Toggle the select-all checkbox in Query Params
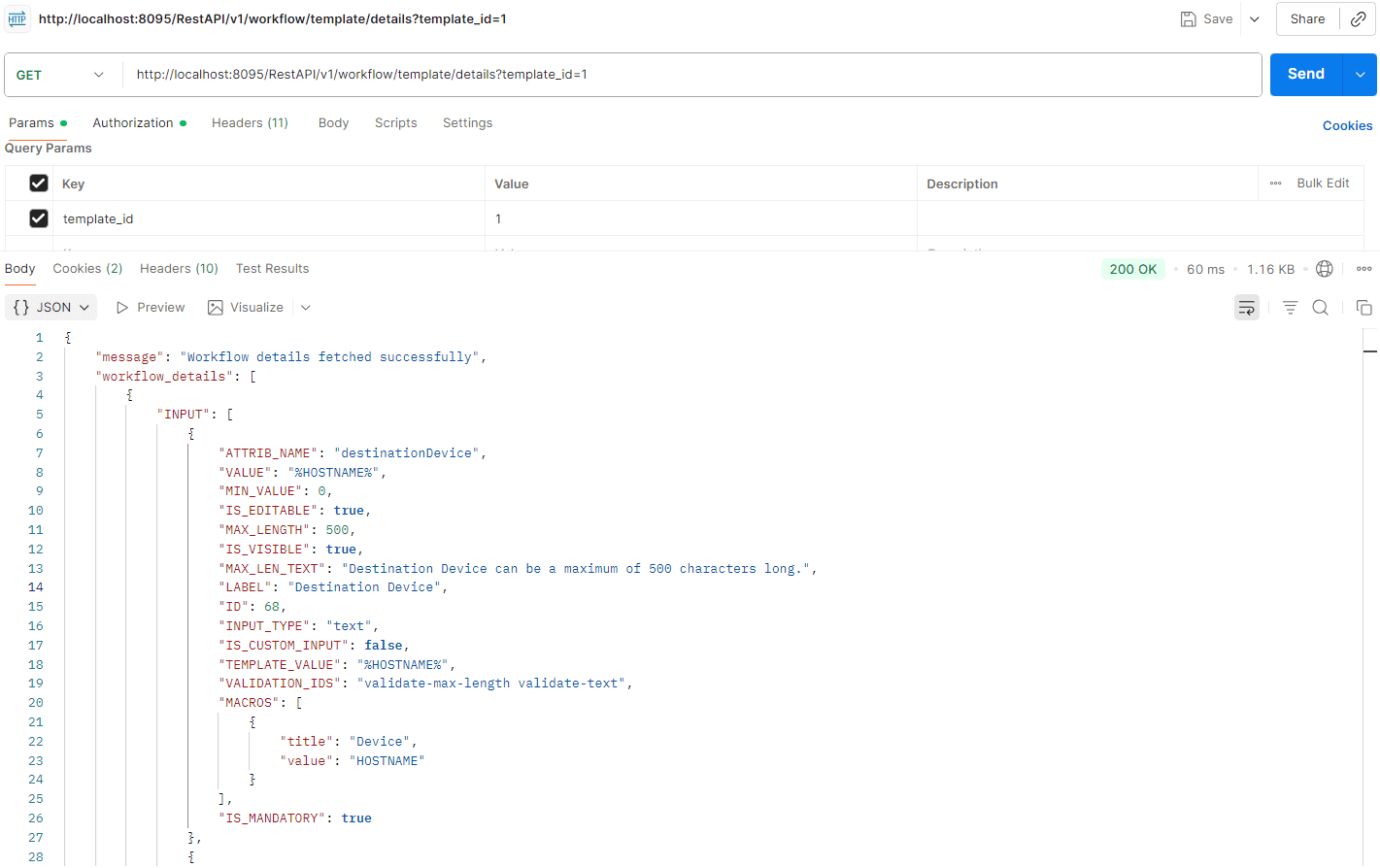Viewport: 1380px width, 868px height. tap(39, 183)
